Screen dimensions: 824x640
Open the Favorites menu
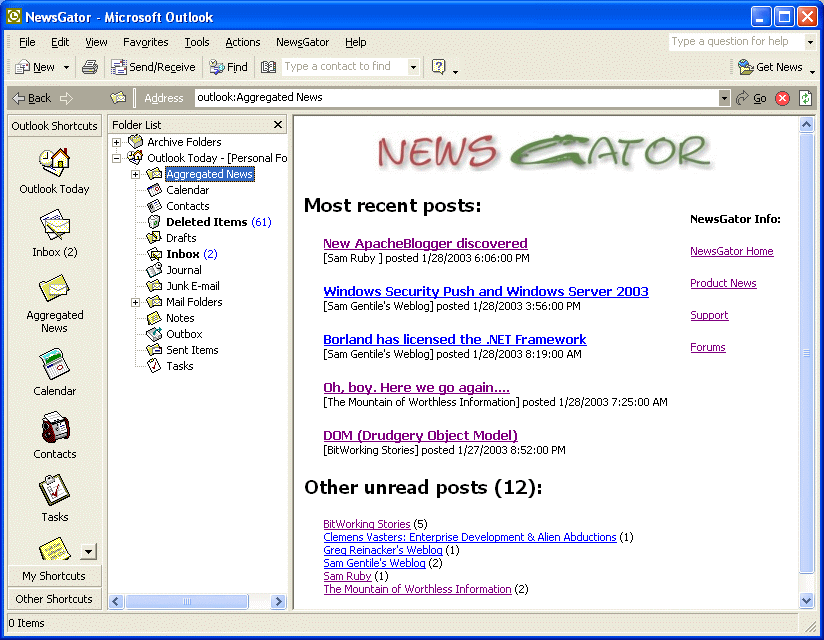pyautogui.click(x=146, y=42)
